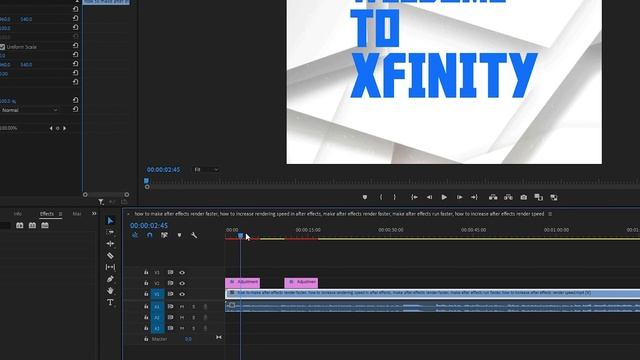Click the Program Monitor timecode 00:00:02:45
The image size is (640, 360).
pyautogui.click(x=163, y=170)
